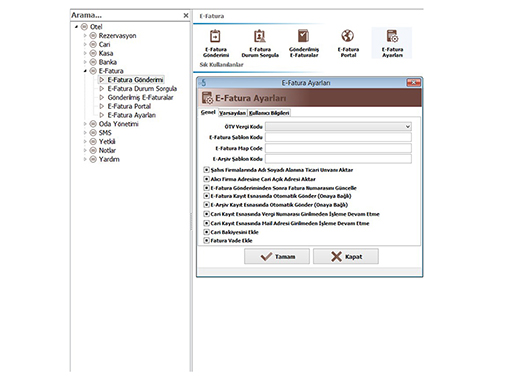
Task: Click the Sık Kullanılanlar label
Action: click(221, 65)
